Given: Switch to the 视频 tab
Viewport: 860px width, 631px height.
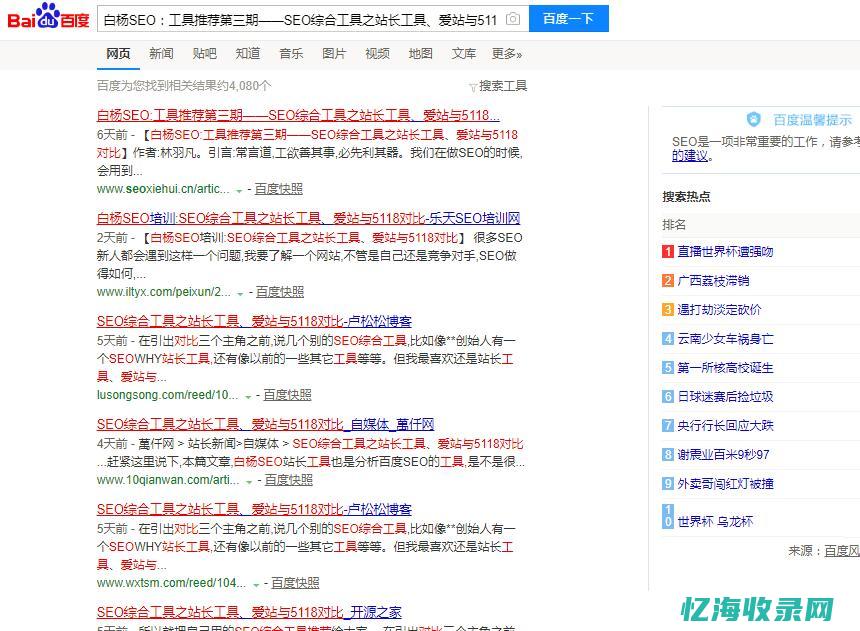Looking at the screenshot, I should [x=376, y=54].
